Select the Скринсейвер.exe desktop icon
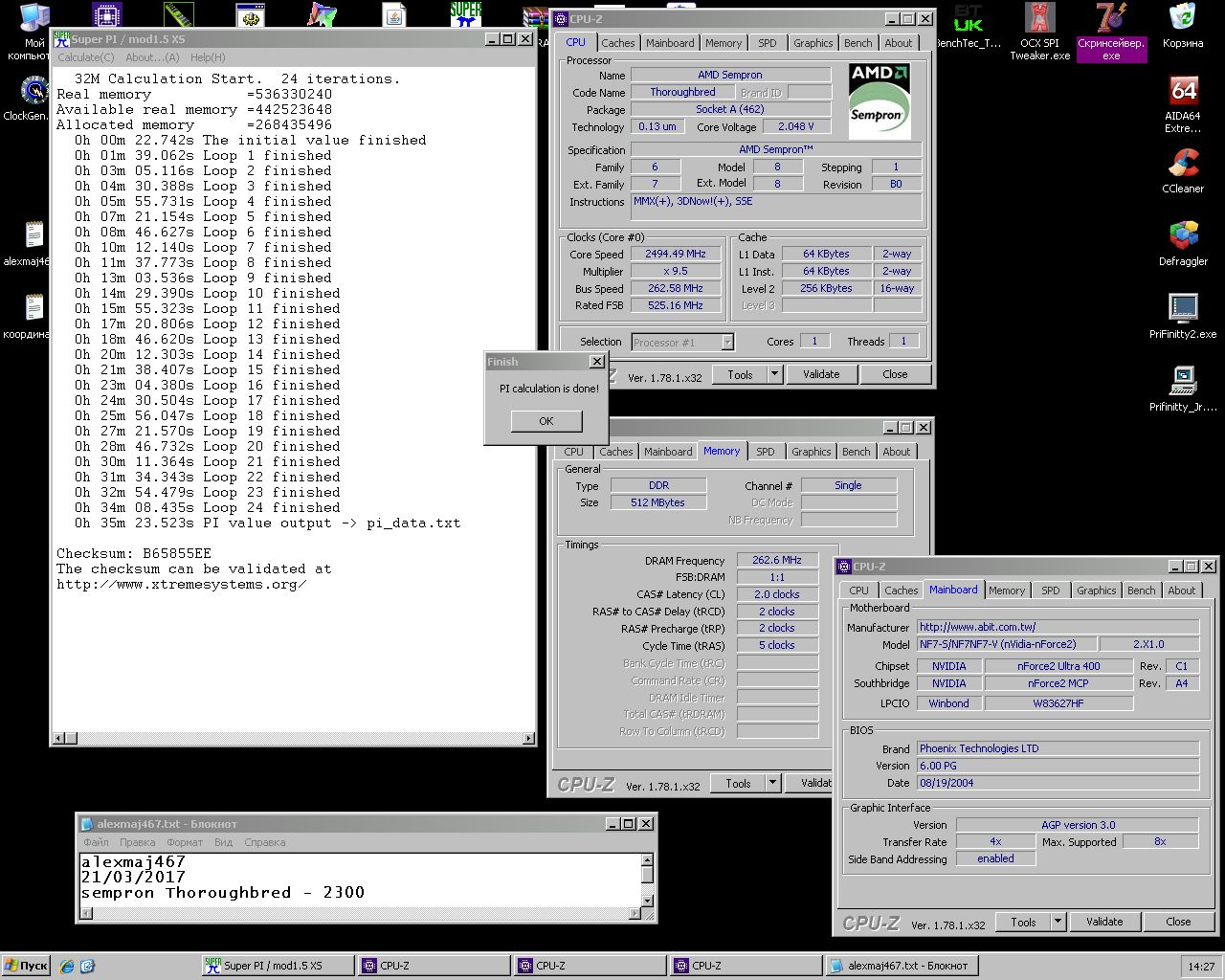 [1111, 32]
